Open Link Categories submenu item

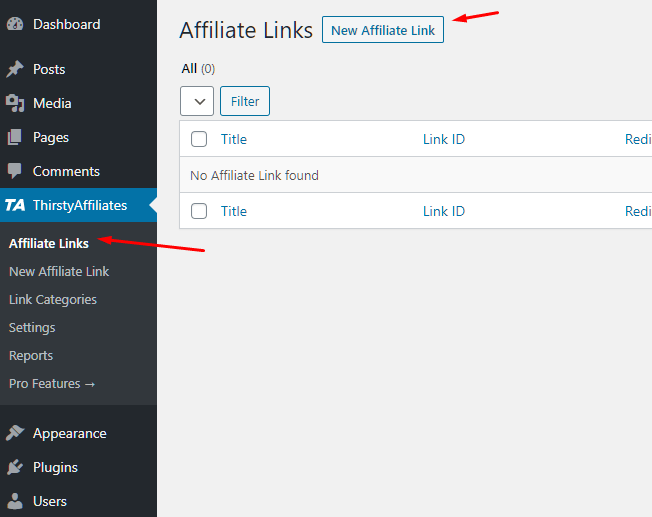(x=53, y=299)
